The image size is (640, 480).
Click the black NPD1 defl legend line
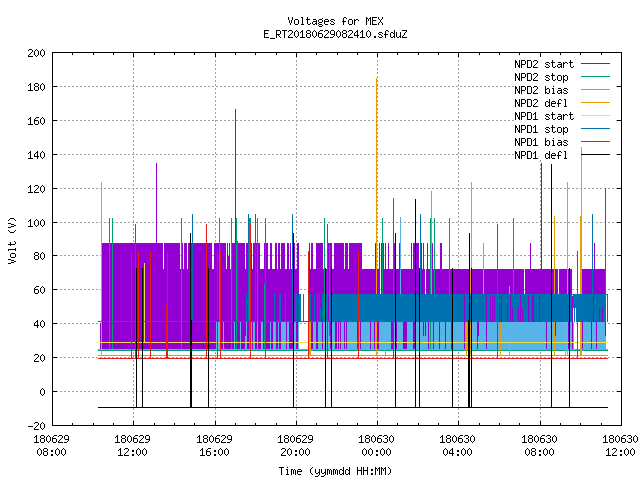[x=596, y=155]
